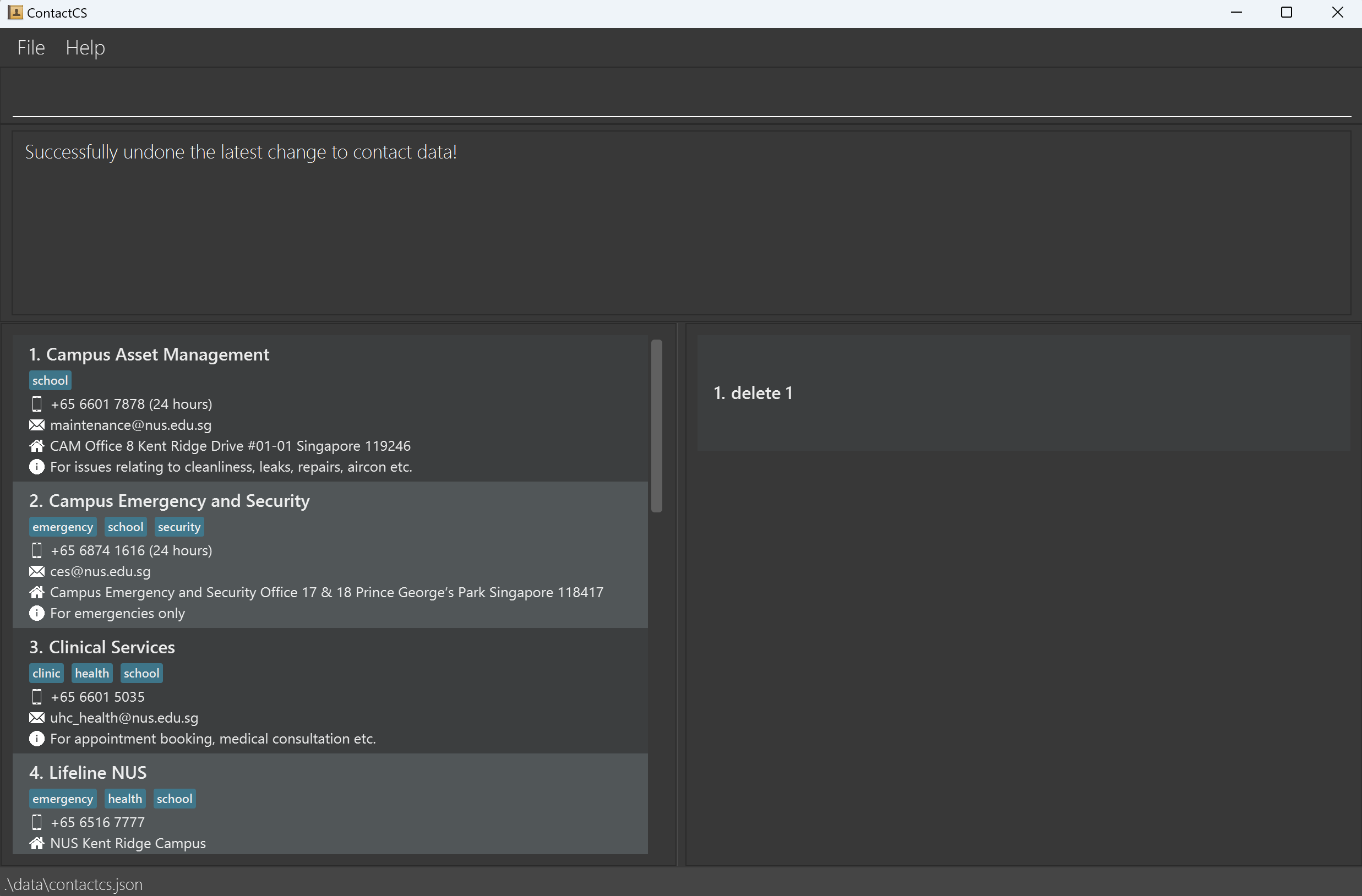This screenshot has width=1362, height=896.
Task: Select health tag under Clinical Services
Action: [x=92, y=674]
